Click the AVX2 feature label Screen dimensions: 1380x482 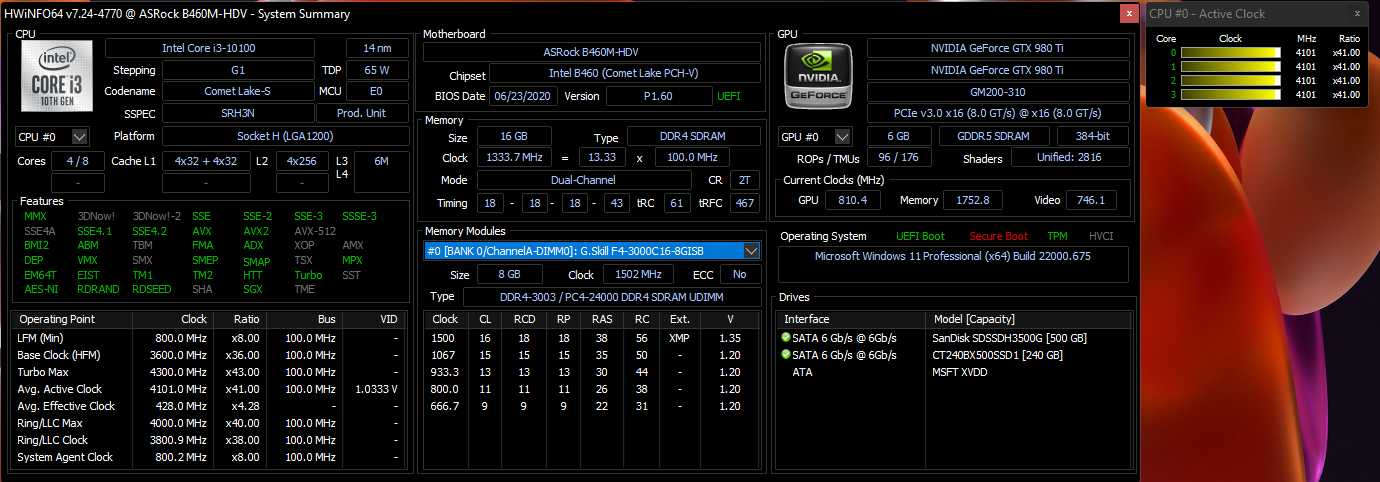pyautogui.click(x=256, y=231)
